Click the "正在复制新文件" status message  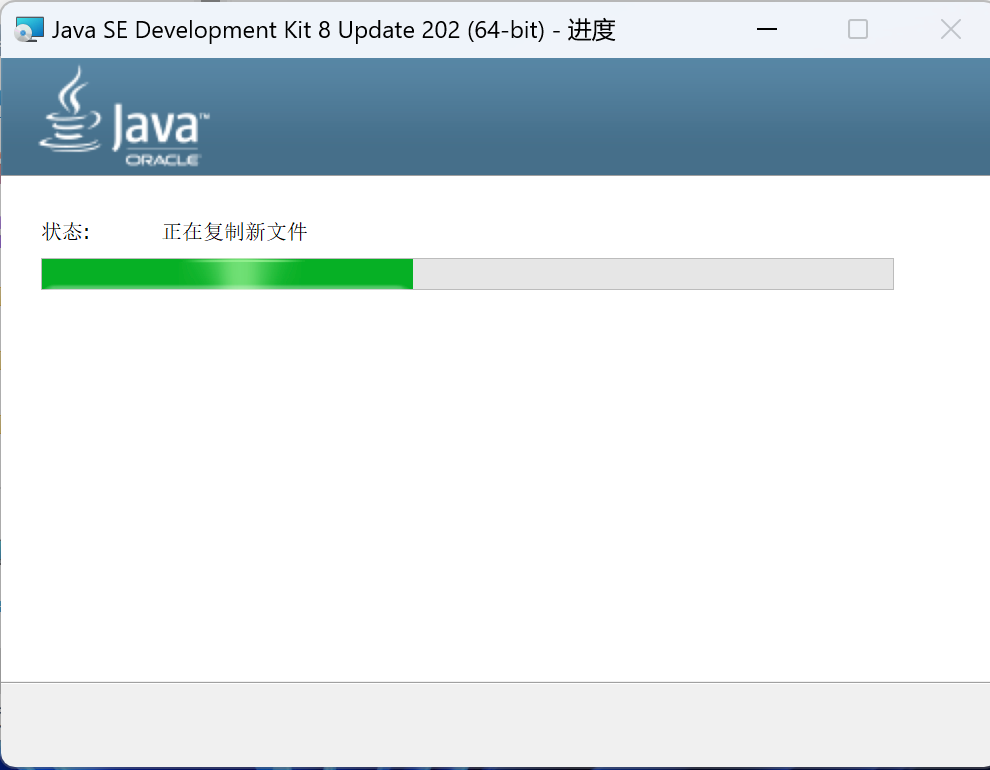click(235, 232)
